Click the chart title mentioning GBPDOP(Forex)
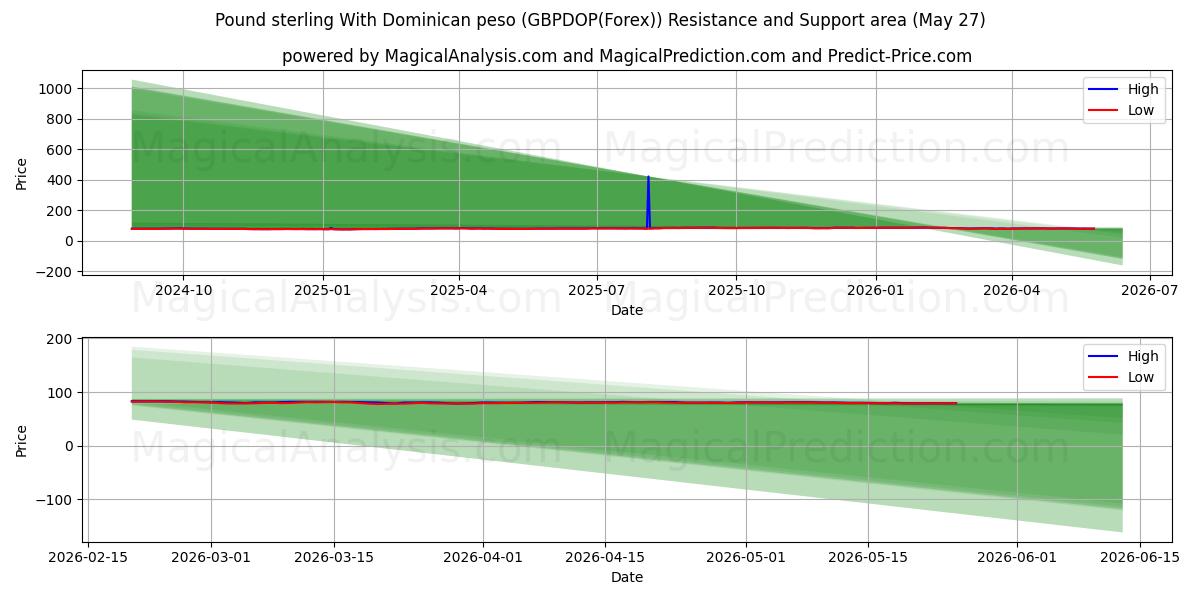The image size is (1200, 600). pyautogui.click(x=600, y=20)
